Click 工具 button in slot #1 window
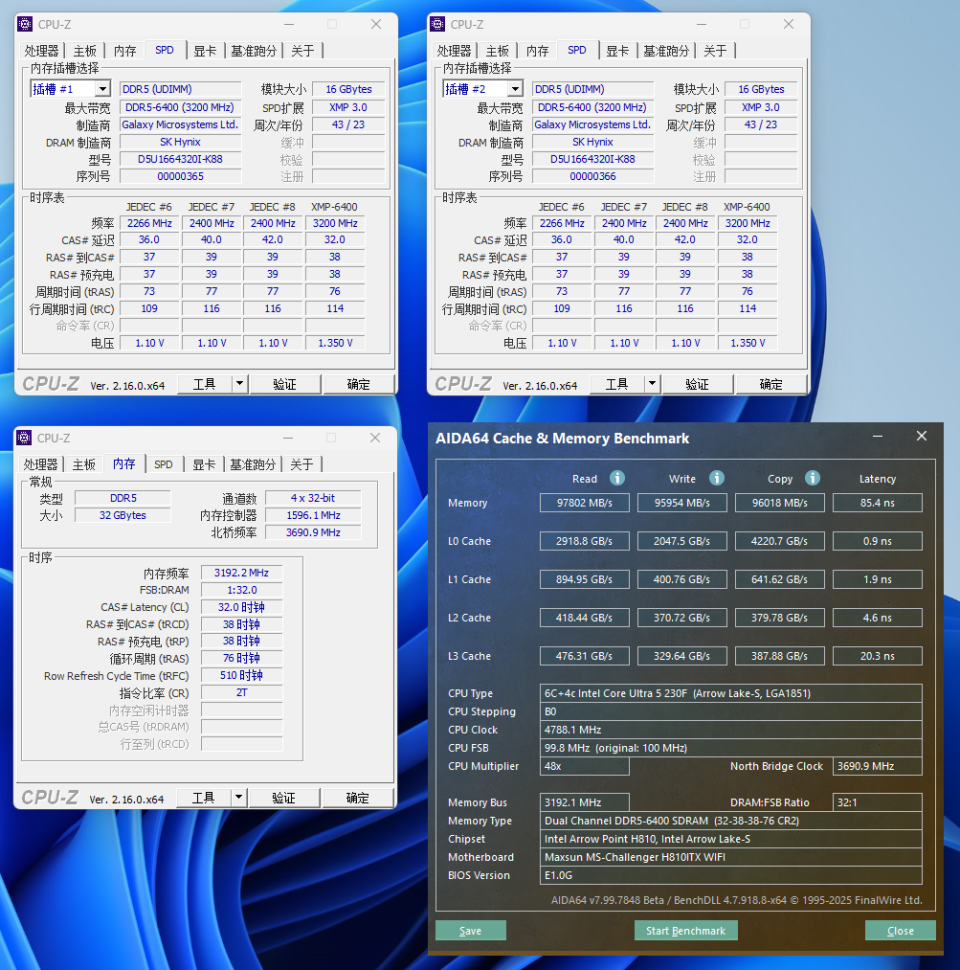This screenshot has width=960, height=970. coord(205,384)
